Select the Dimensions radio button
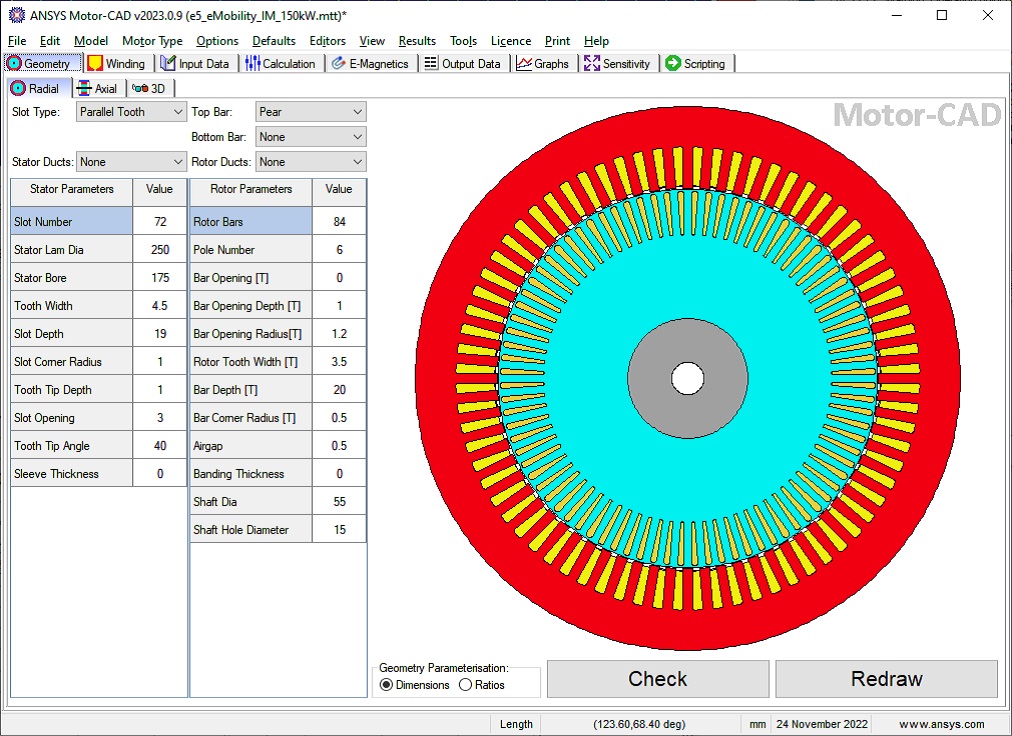This screenshot has height=736, width=1012. tap(387, 685)
